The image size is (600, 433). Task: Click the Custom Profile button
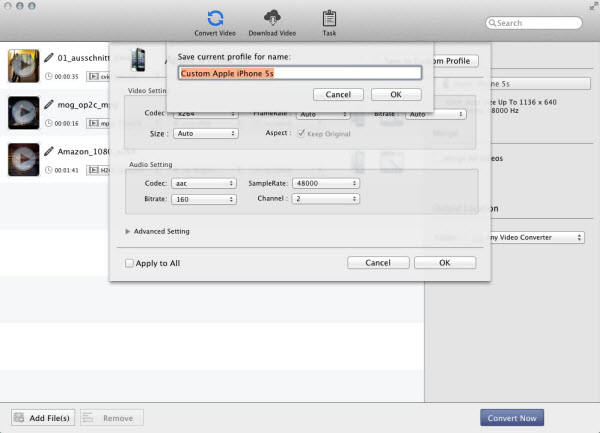click(455, 61)
